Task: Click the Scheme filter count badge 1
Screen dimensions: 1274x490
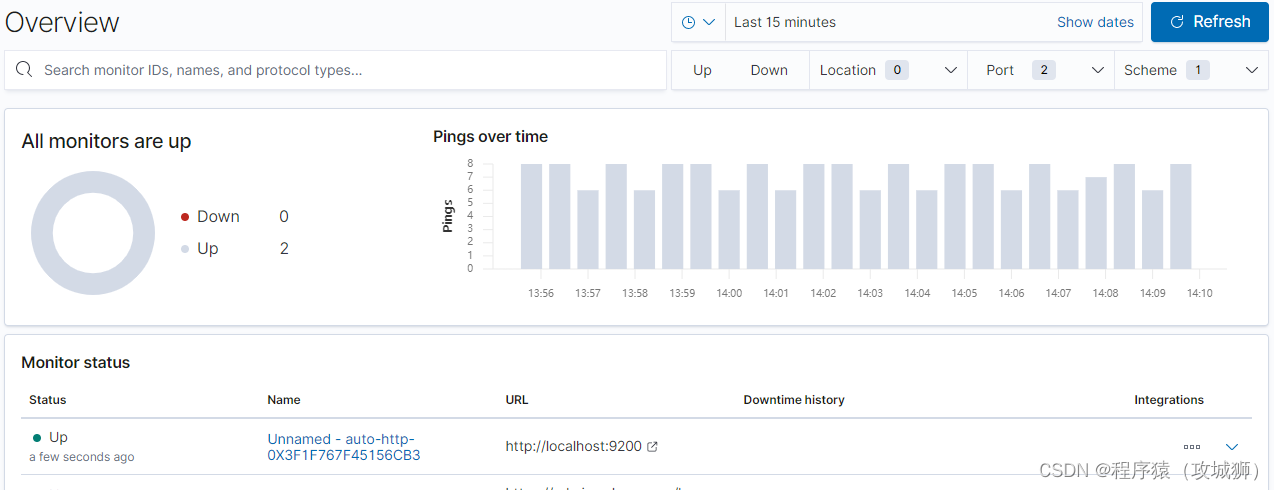Action: [x=1198, y=70]
